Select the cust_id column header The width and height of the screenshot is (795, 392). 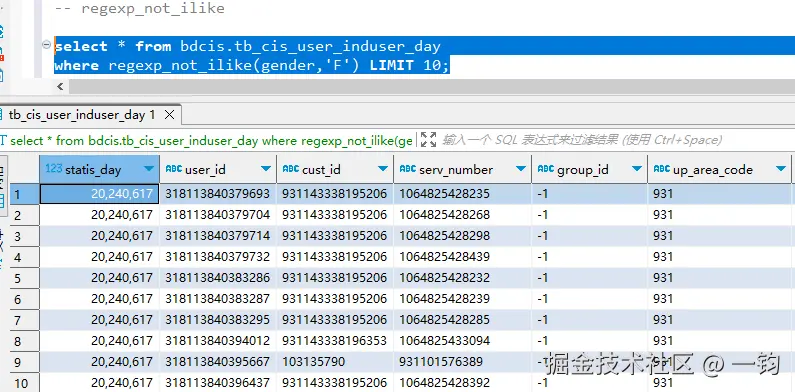click(x=335, y=169)
